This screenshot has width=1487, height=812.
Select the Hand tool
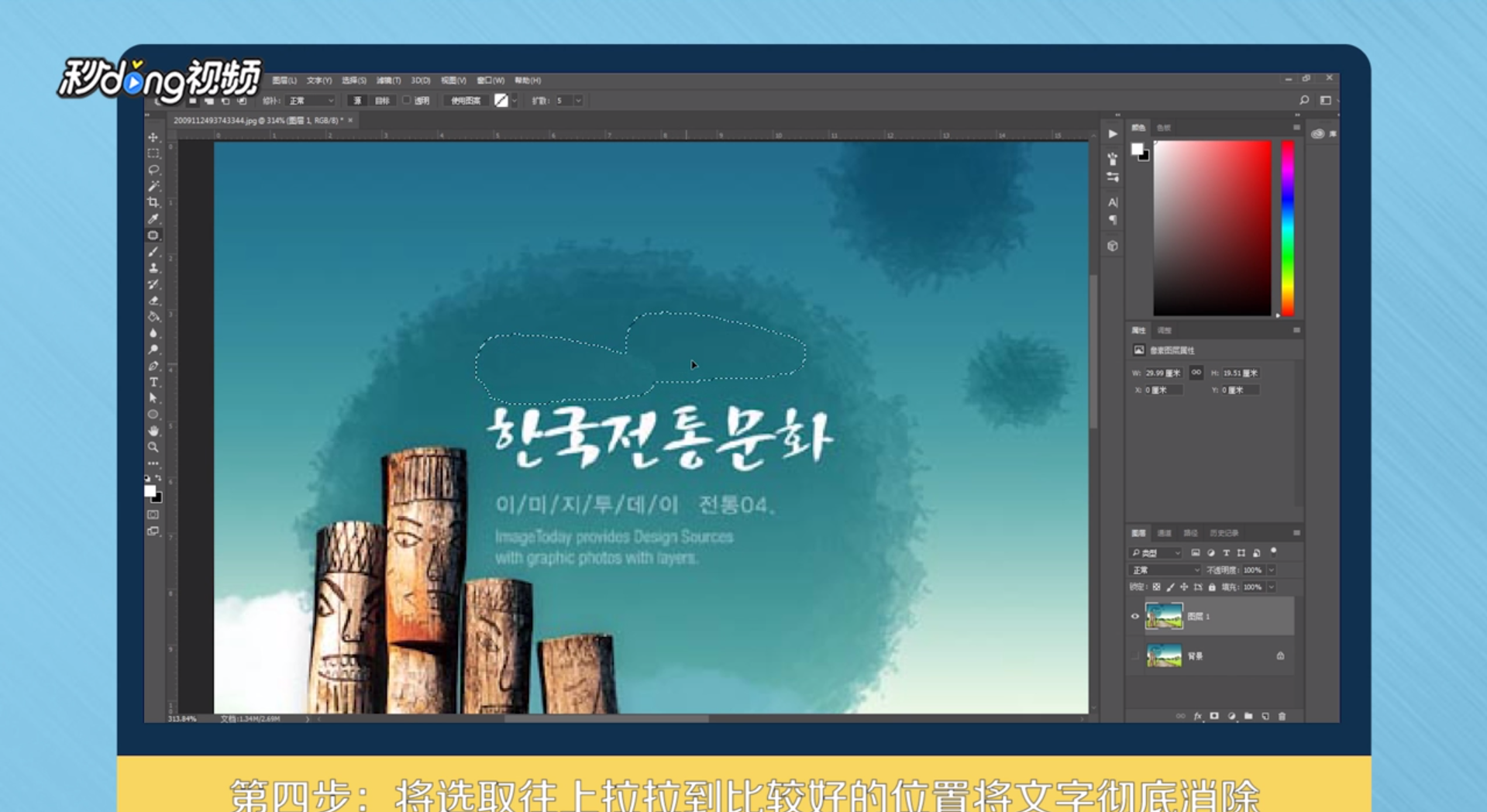pos(153,431)
